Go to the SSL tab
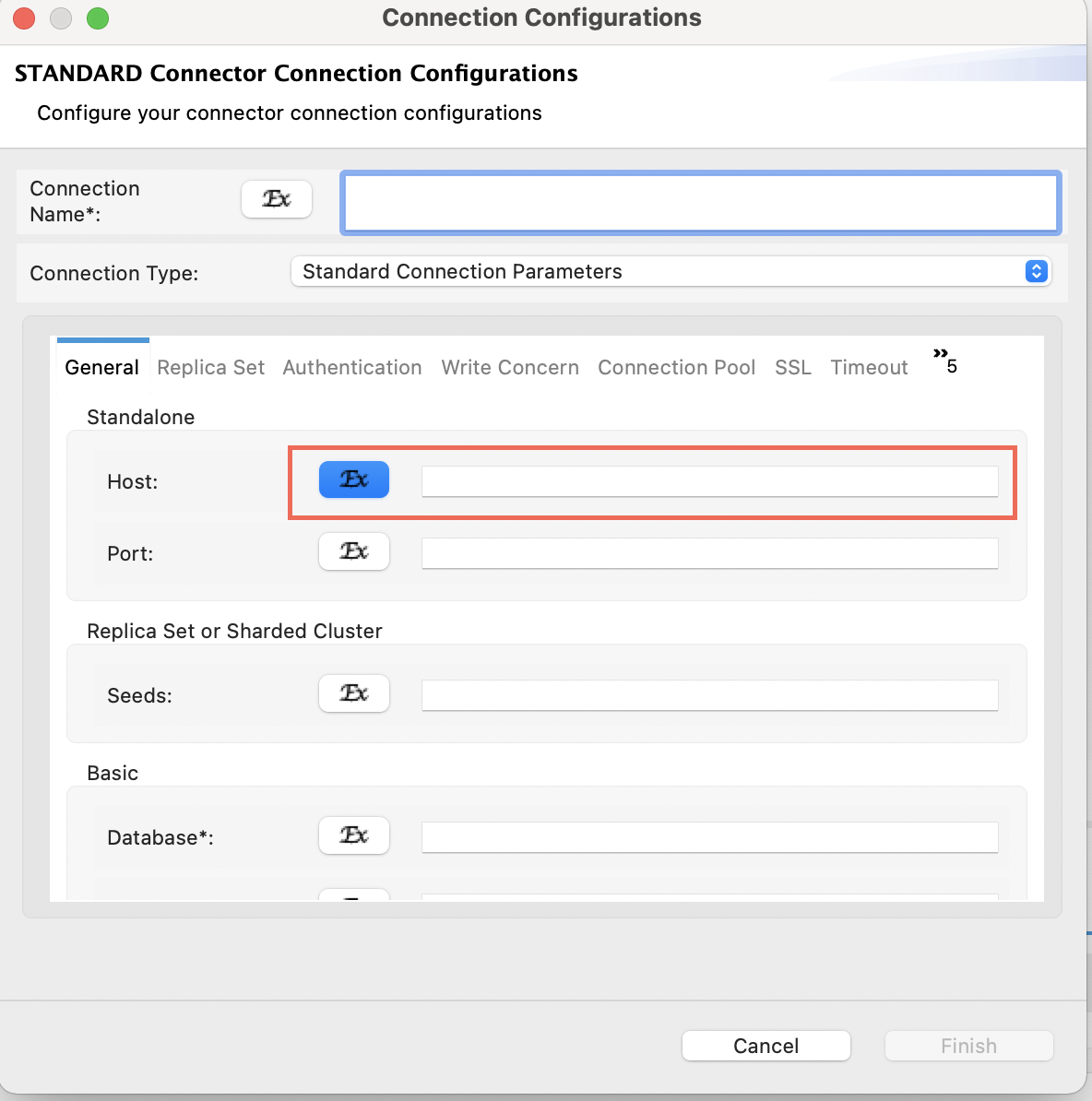 [x=793, y=367]
